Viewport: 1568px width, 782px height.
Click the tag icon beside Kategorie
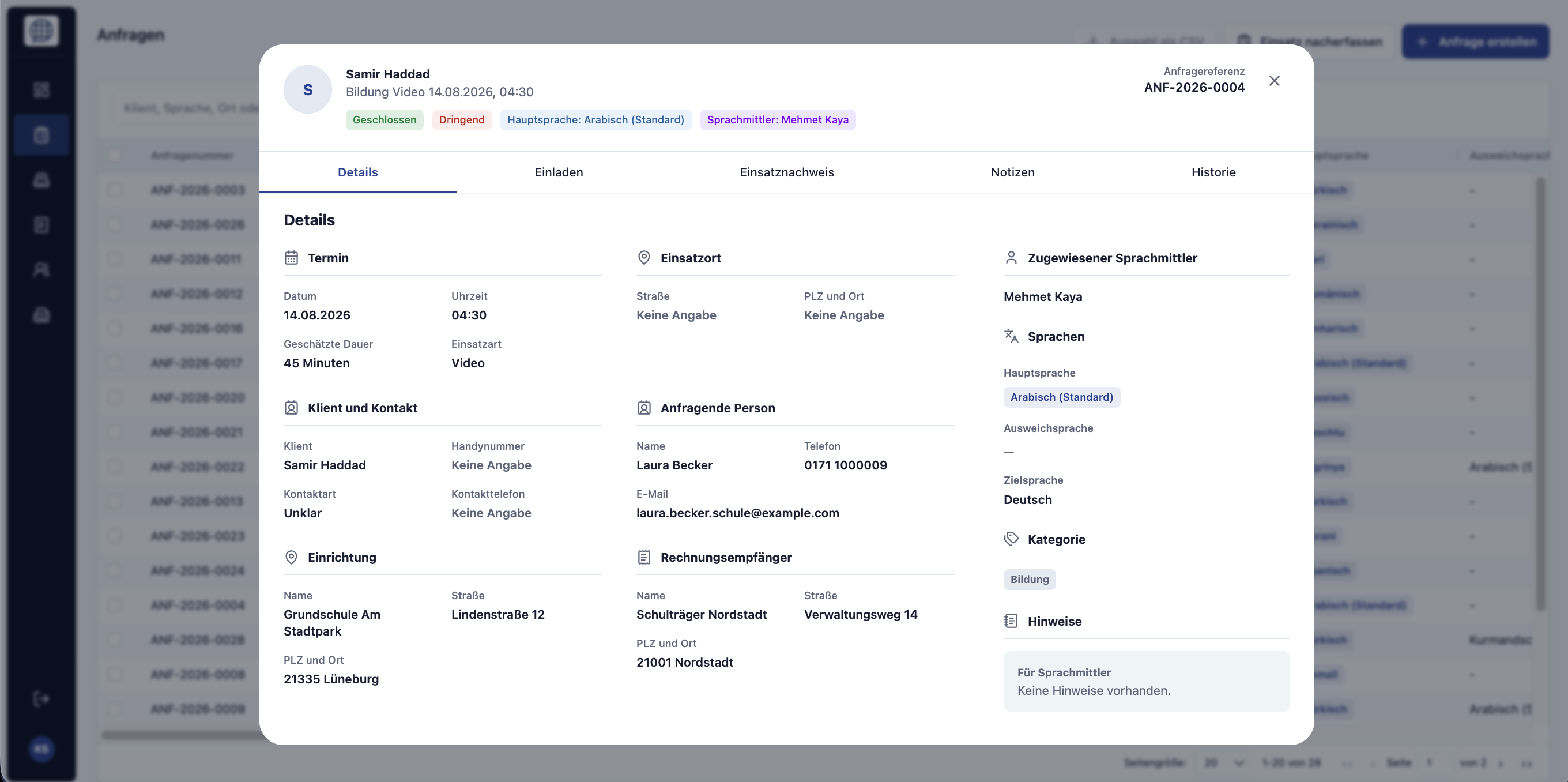pyautogui.click(x=1011, y=539)
